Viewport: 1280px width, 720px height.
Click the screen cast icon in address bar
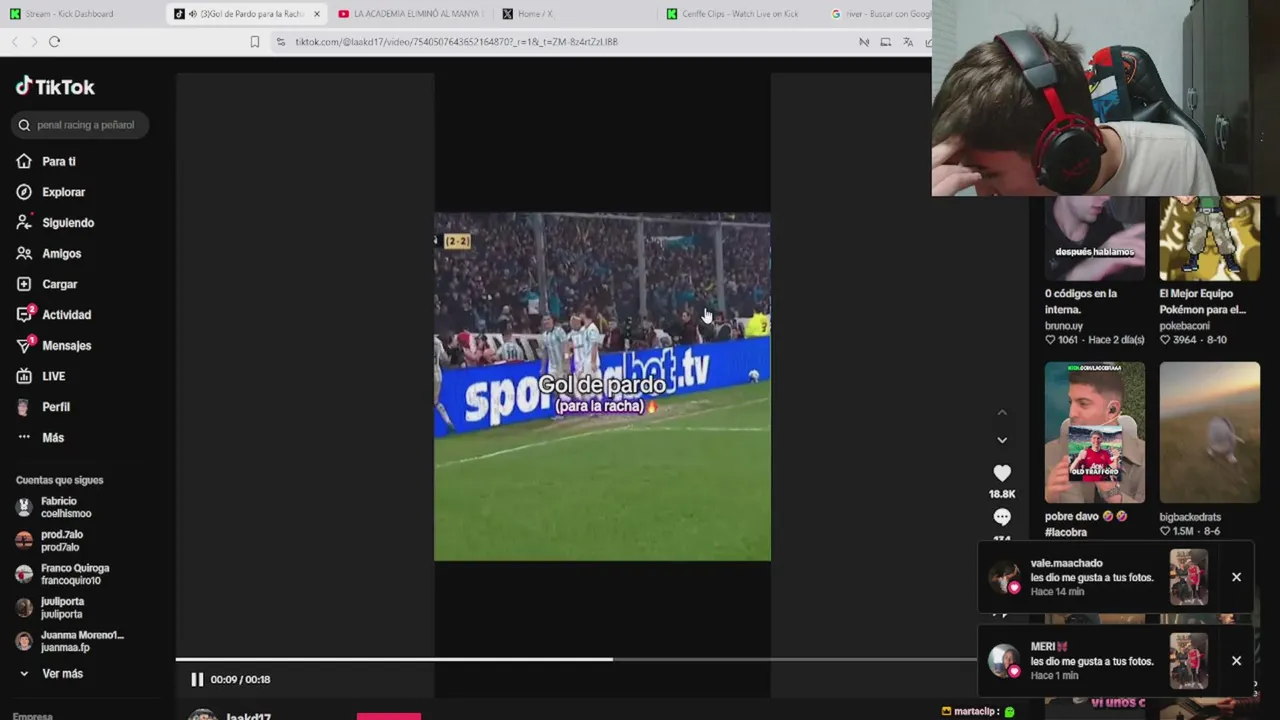[x=886, y=42]
